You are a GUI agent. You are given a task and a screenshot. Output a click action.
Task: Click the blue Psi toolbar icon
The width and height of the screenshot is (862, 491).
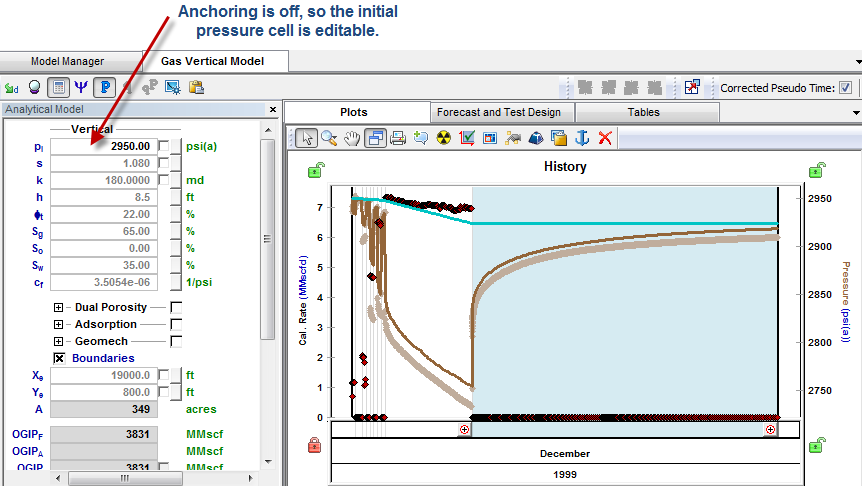(x=82, y=87)
